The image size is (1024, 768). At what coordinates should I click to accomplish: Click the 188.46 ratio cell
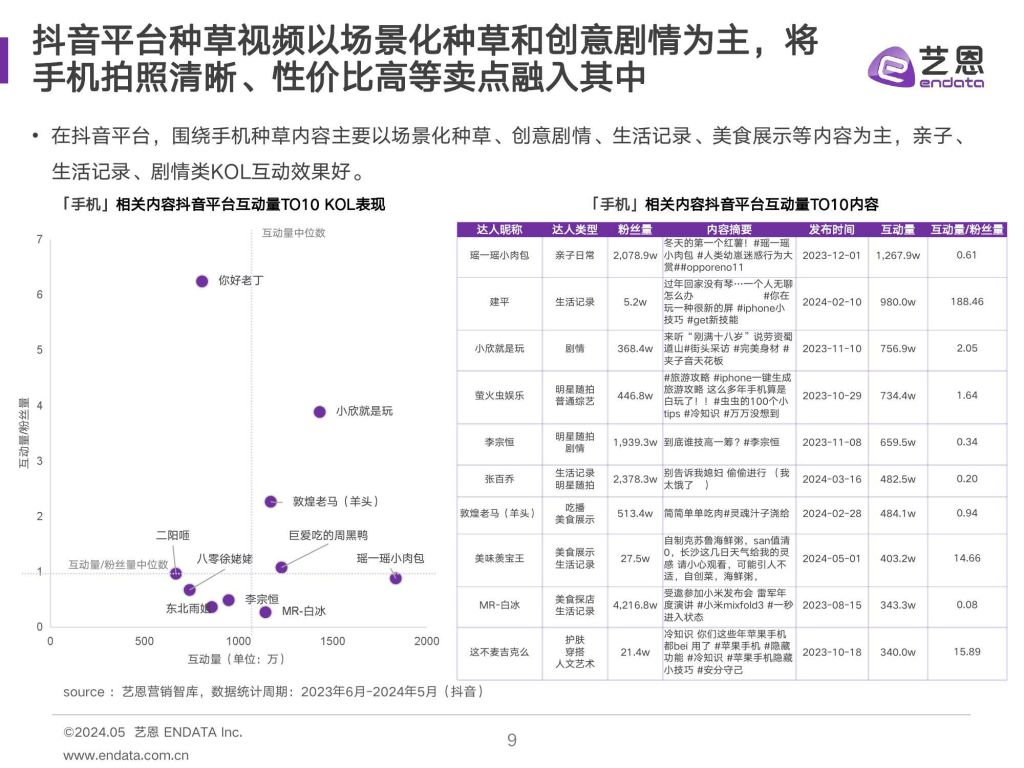(x=967, y=302)
